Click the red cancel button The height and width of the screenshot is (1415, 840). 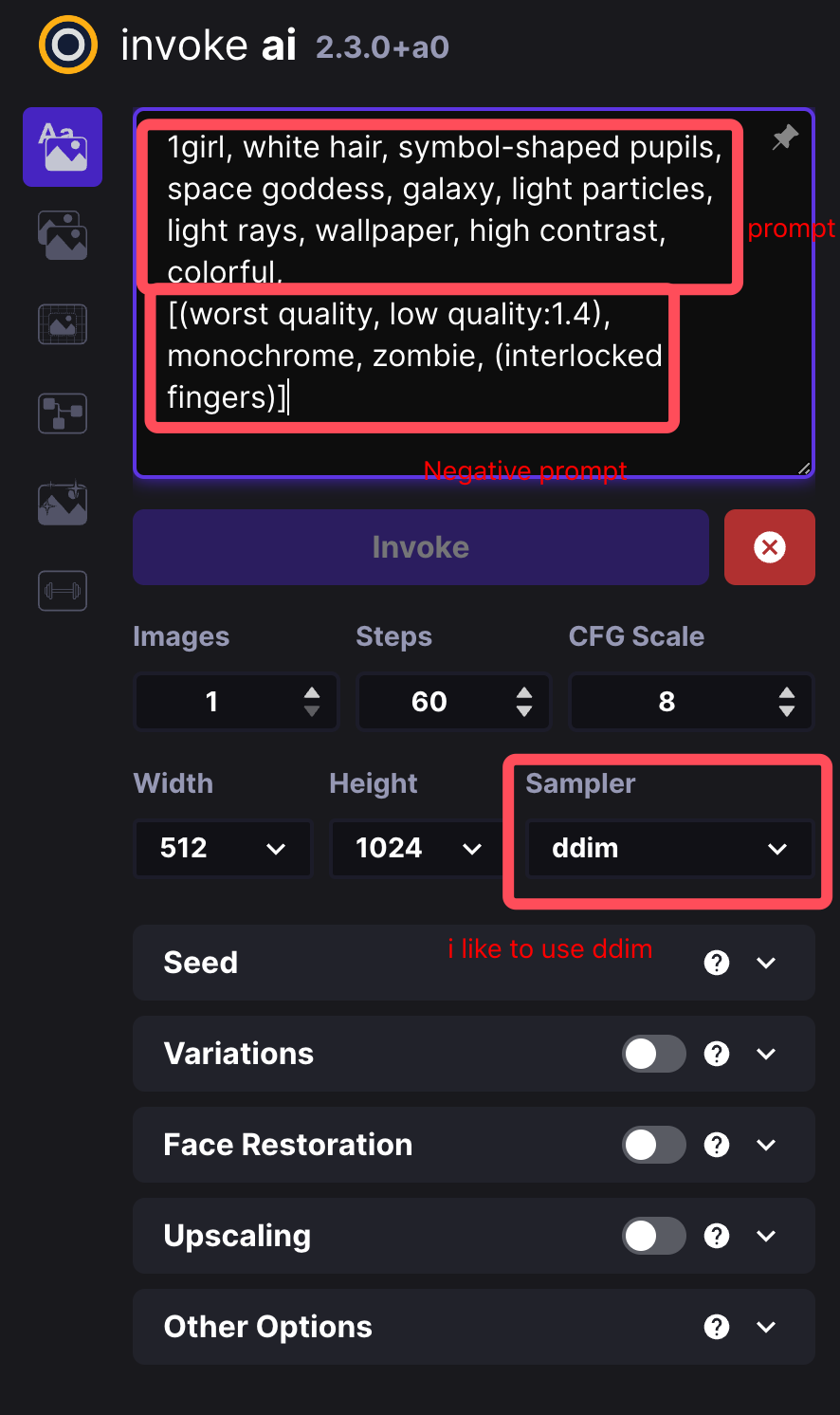click(769, 547)
